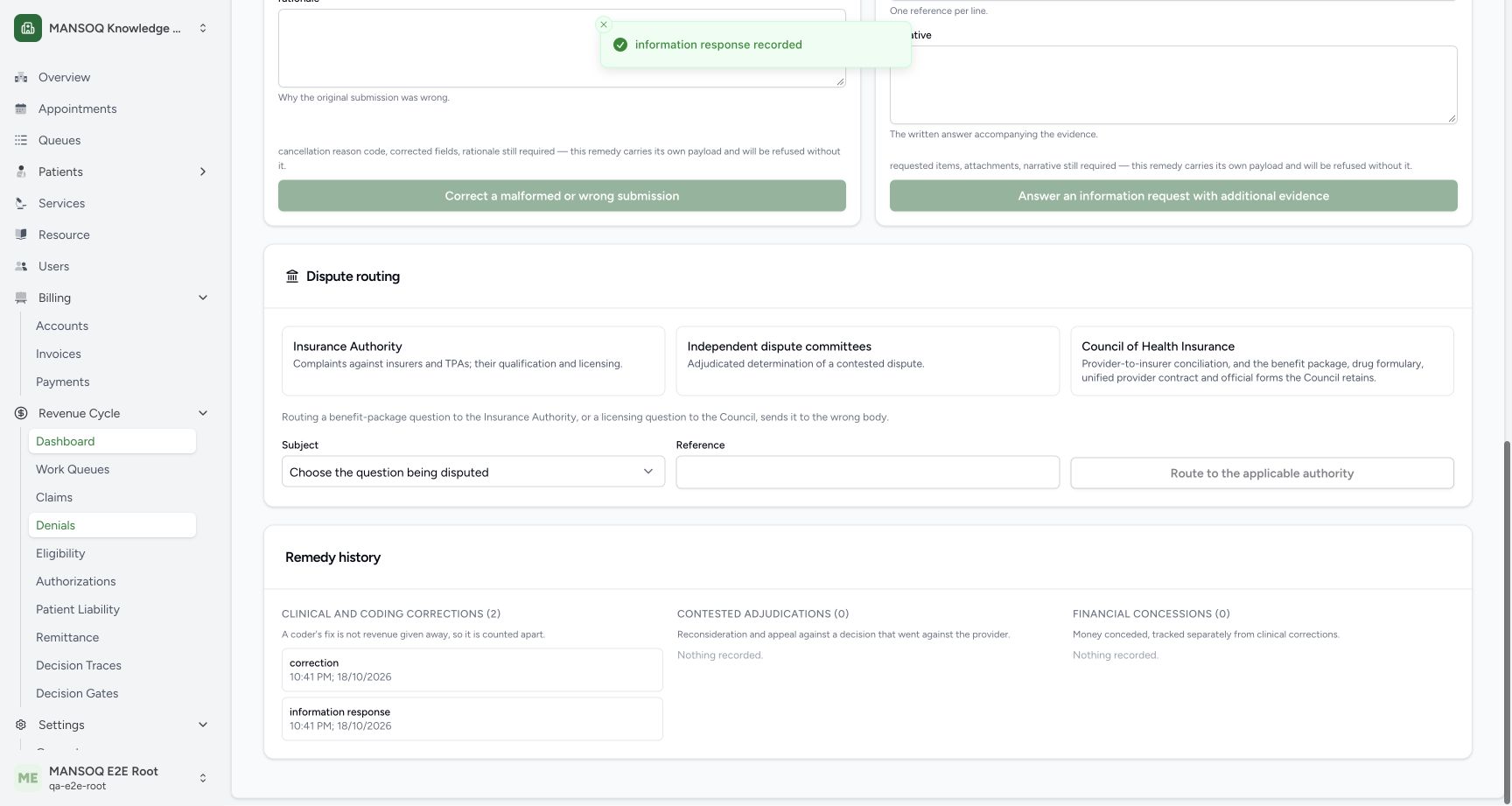Click the Services icon in sidebar
This screenshot has width=1512, height=806.
click(x=21, y=203)
